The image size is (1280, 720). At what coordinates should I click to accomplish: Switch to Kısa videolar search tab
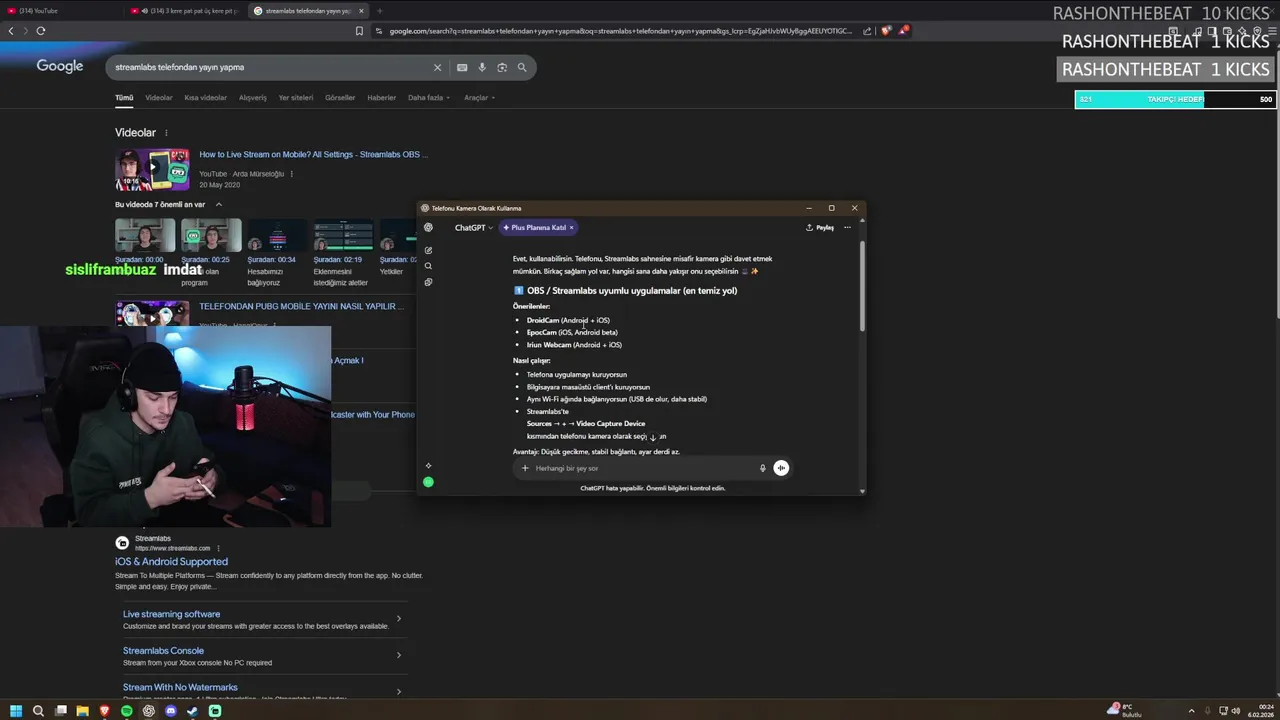coord(205,98)
